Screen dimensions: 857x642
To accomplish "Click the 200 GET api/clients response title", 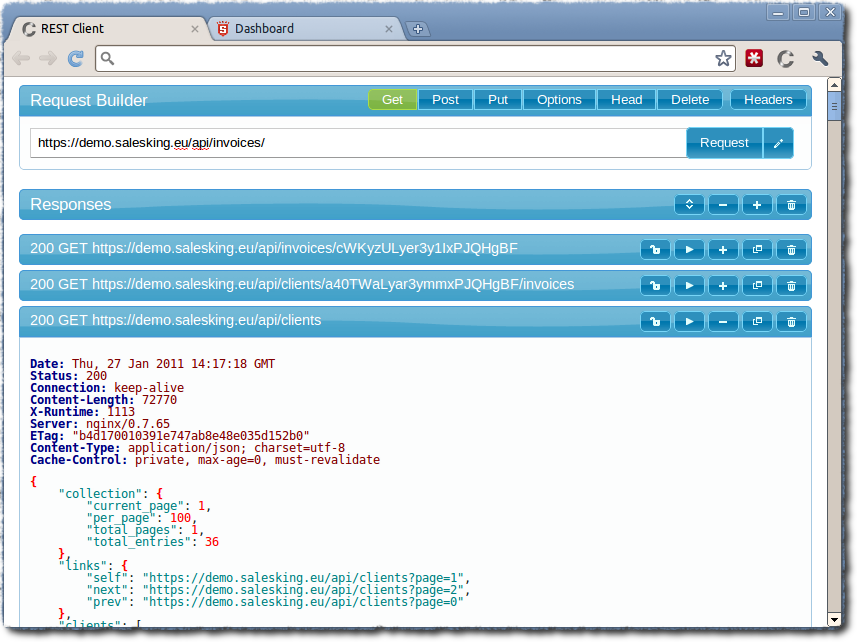I will [x=175, y=320].
